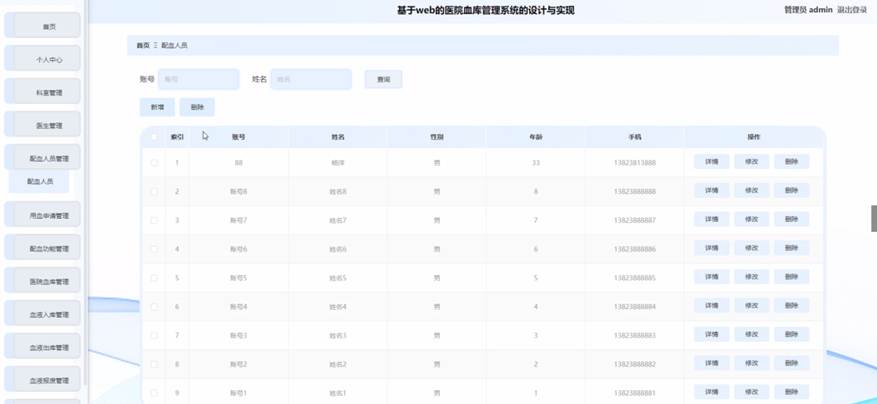This screenshot has width=877, height=404.
Task: Click 修改 for the 账号8 row
Action: click(751, 190)
